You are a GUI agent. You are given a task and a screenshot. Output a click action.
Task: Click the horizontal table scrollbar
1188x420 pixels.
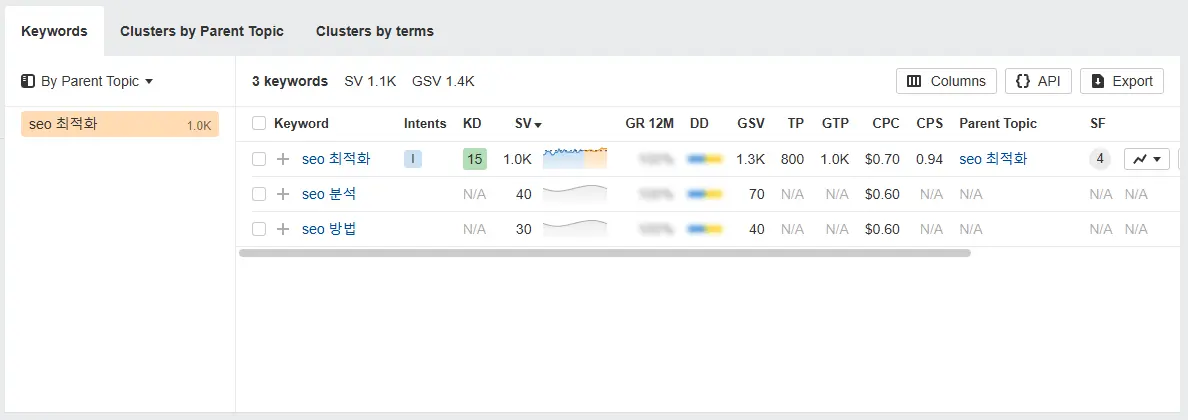[x=605, y=253]
